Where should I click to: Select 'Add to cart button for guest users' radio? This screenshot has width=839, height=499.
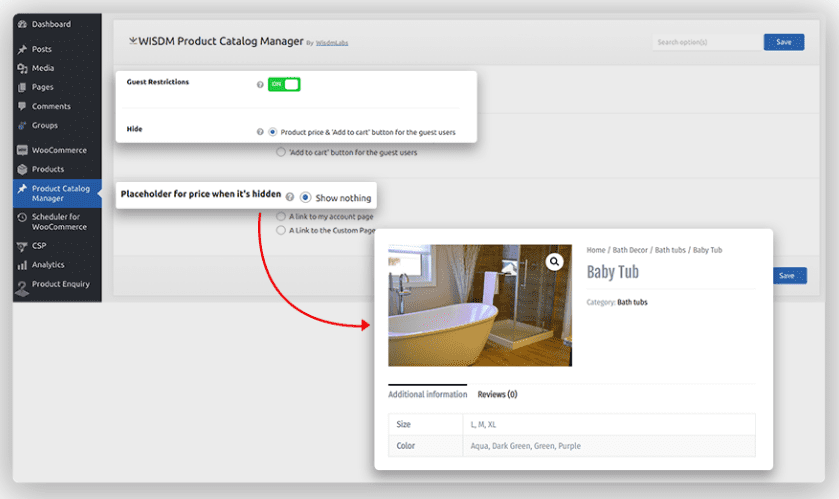coord(281,152)
